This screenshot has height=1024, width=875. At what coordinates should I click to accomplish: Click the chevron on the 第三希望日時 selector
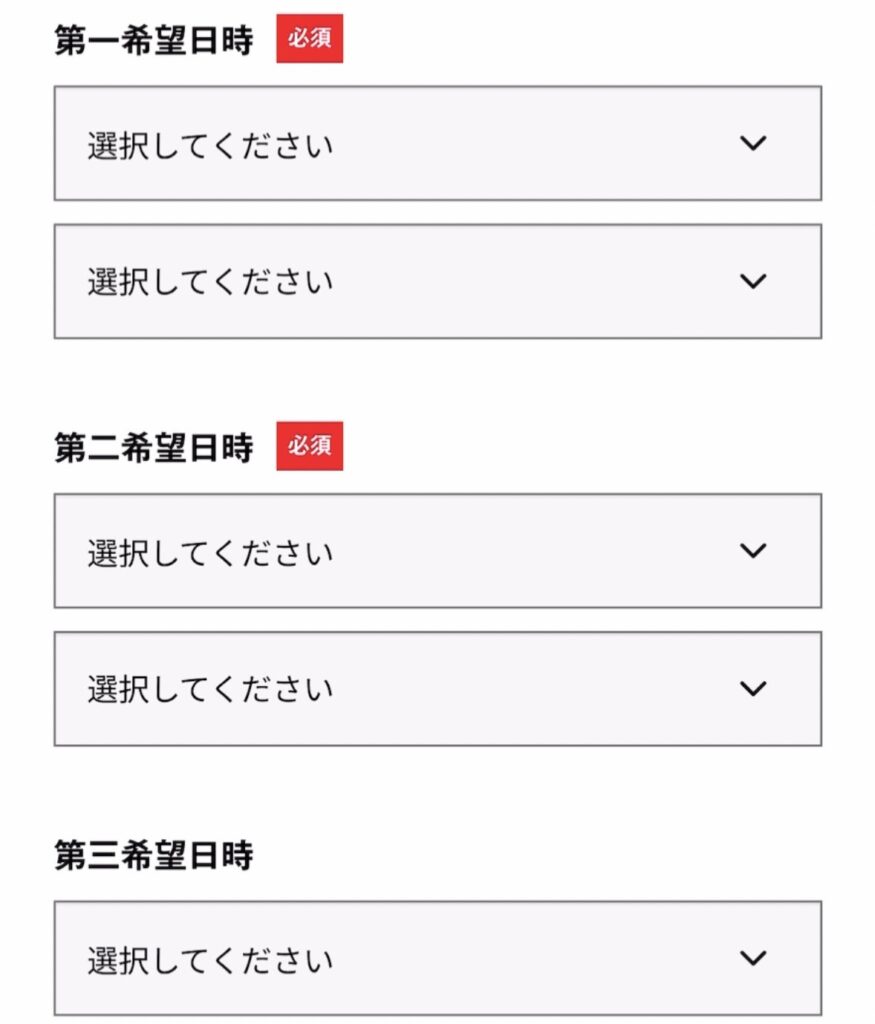click(753, 957)
